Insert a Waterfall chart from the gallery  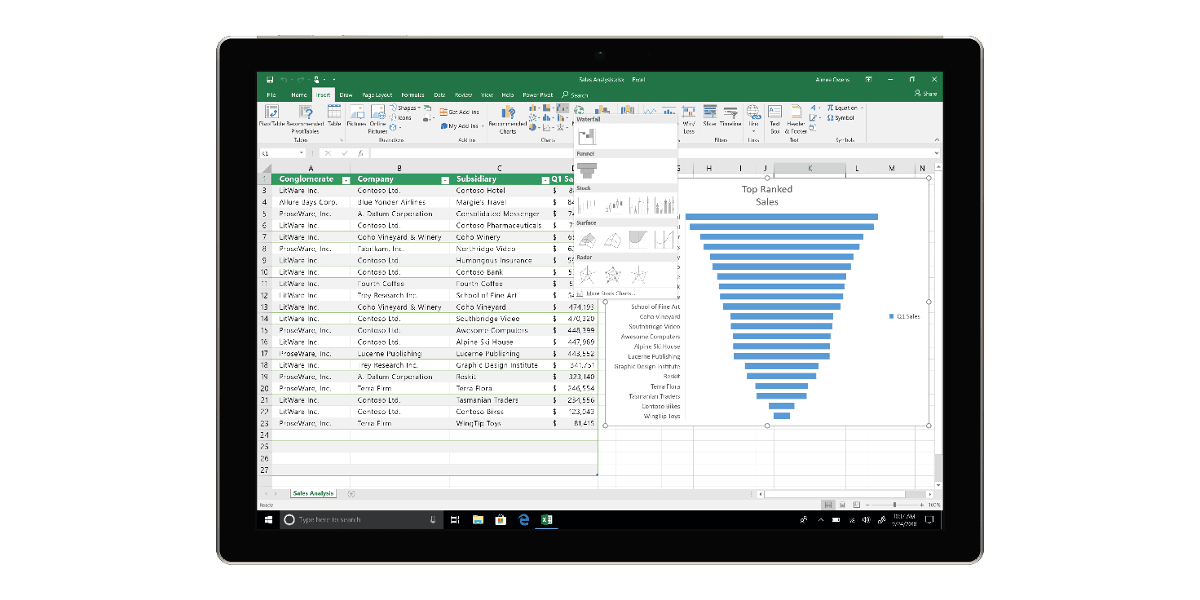coord(587,136)
